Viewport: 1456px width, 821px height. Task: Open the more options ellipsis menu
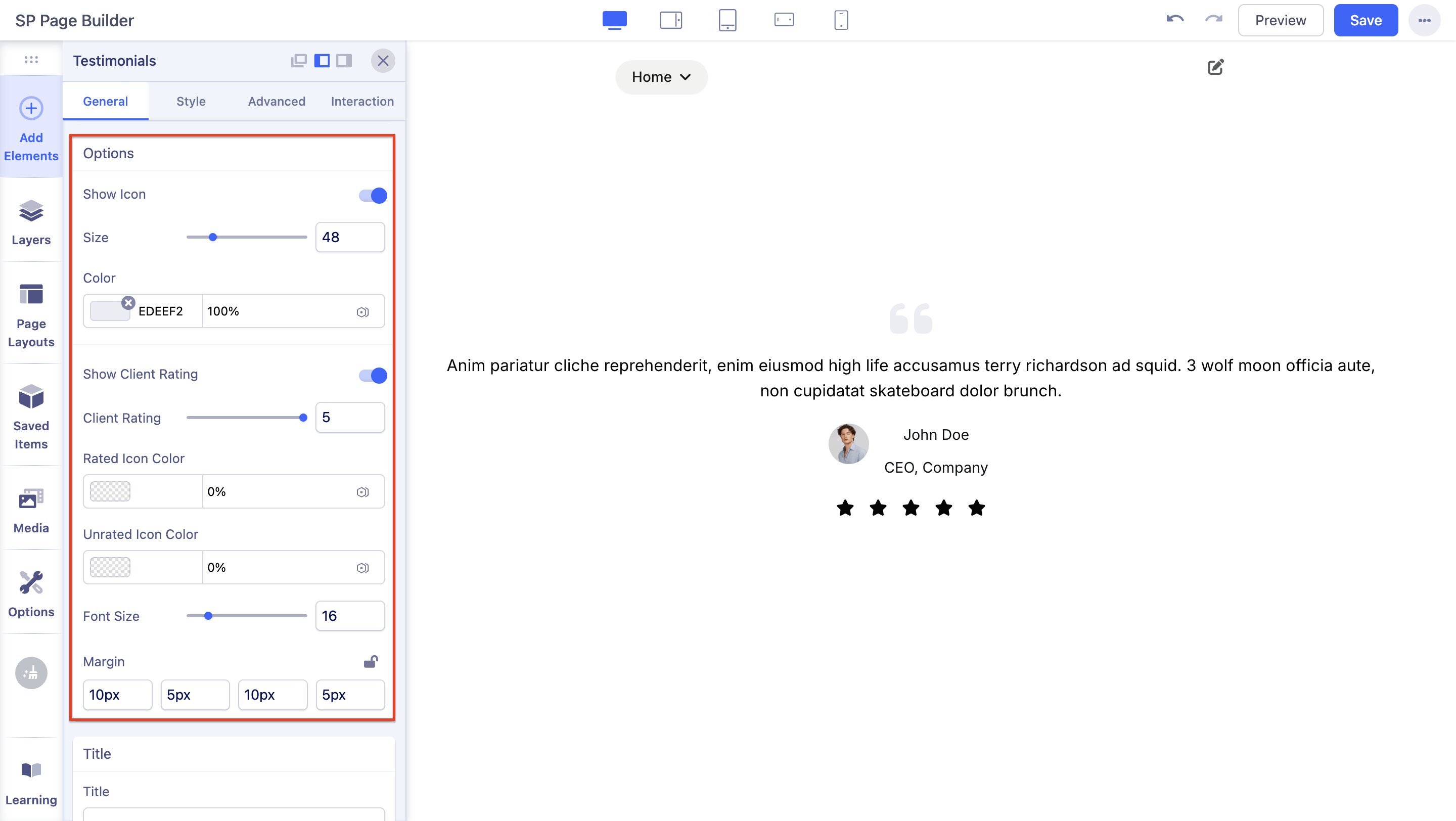tap(1424, 20)
